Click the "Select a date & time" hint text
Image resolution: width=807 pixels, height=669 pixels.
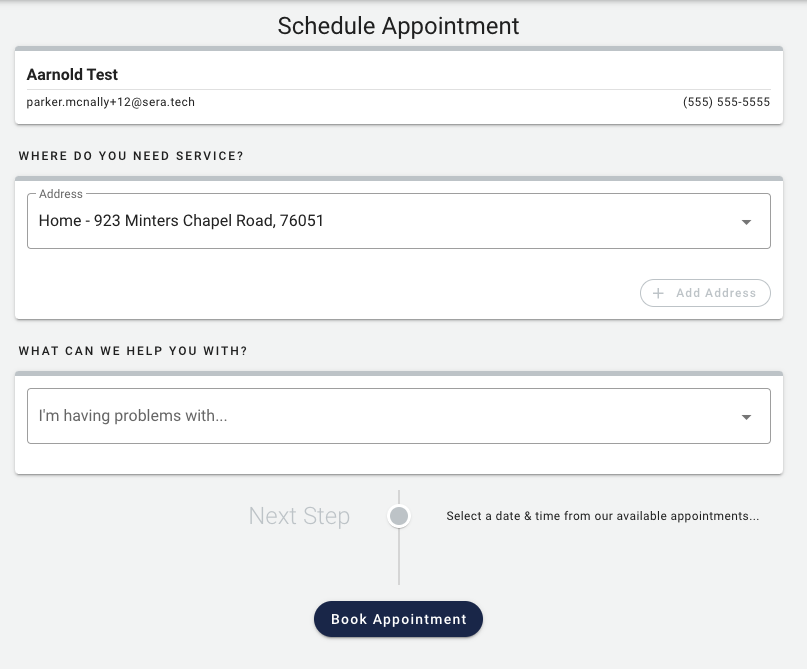coord(602,517)
